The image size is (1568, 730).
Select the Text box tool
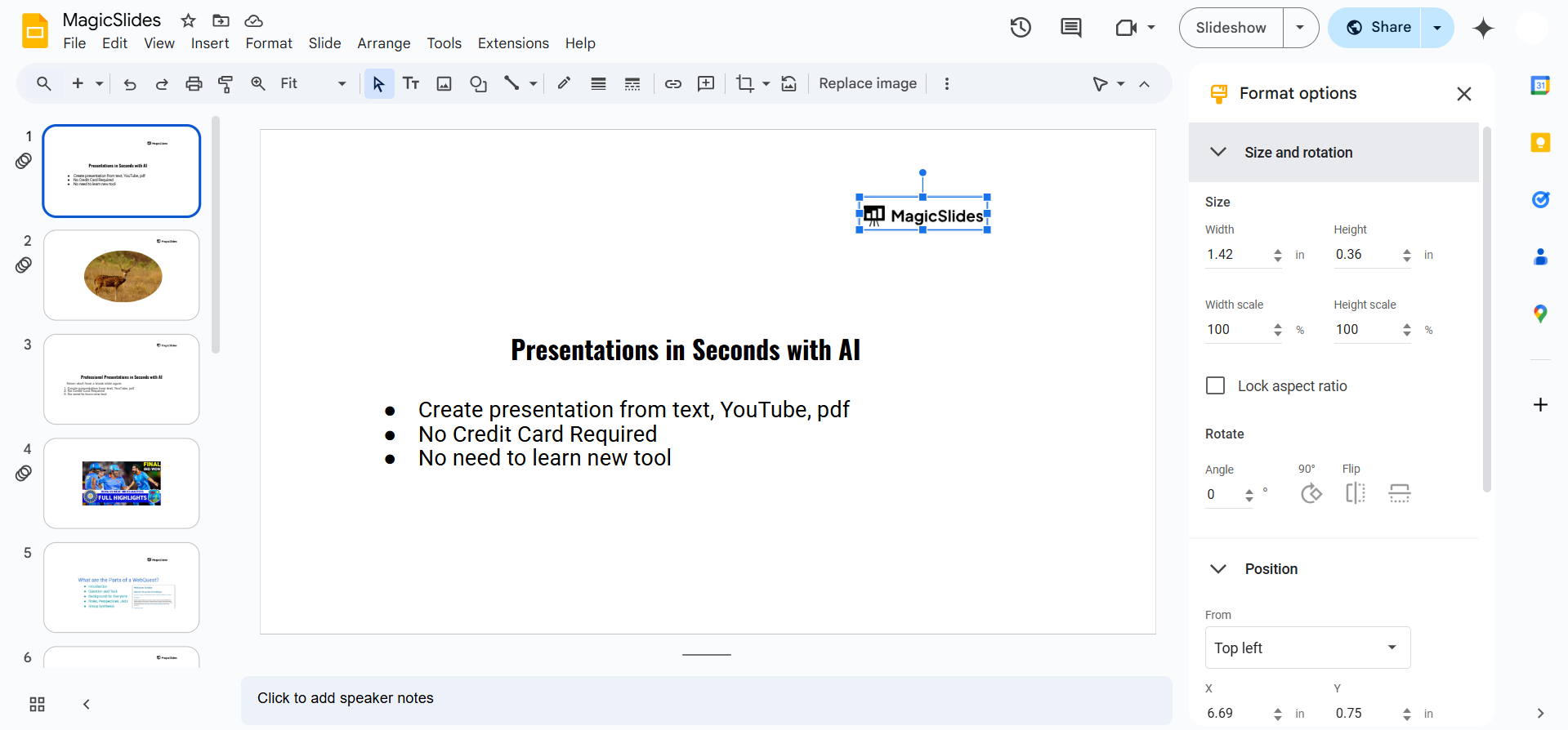pos(411,83)
